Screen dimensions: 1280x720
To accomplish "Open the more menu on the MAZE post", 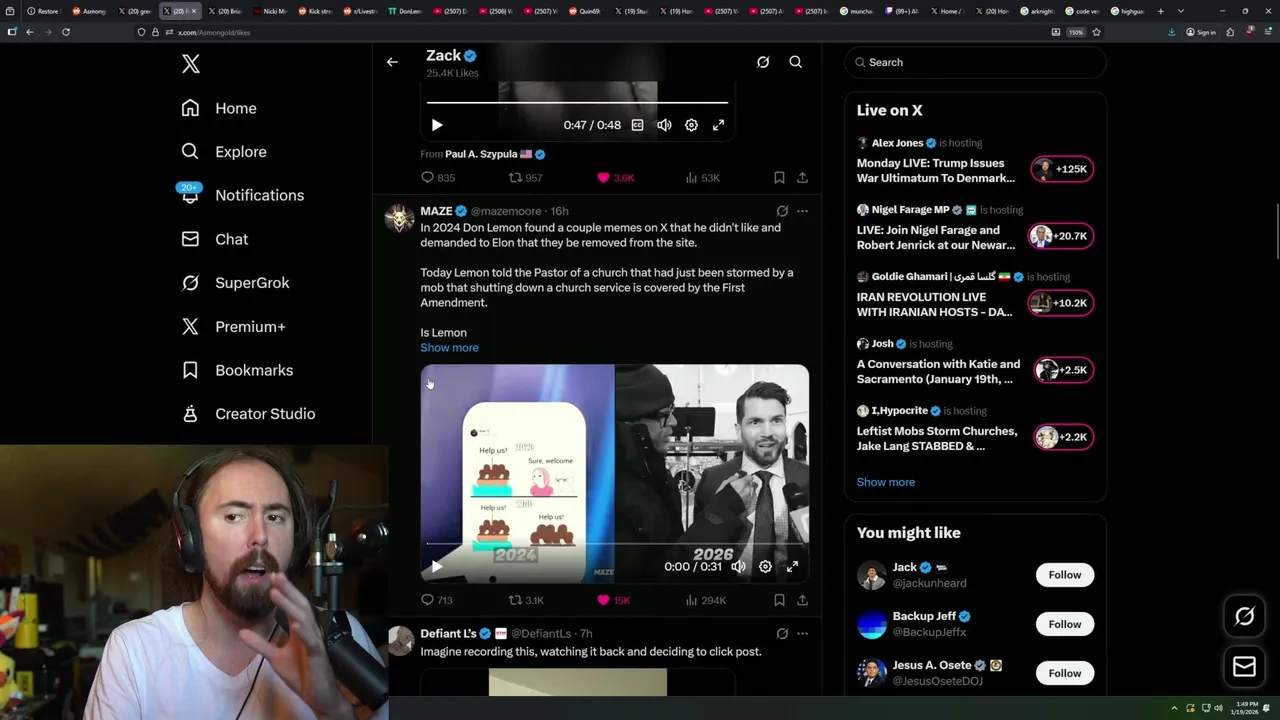I will point(802,211).
